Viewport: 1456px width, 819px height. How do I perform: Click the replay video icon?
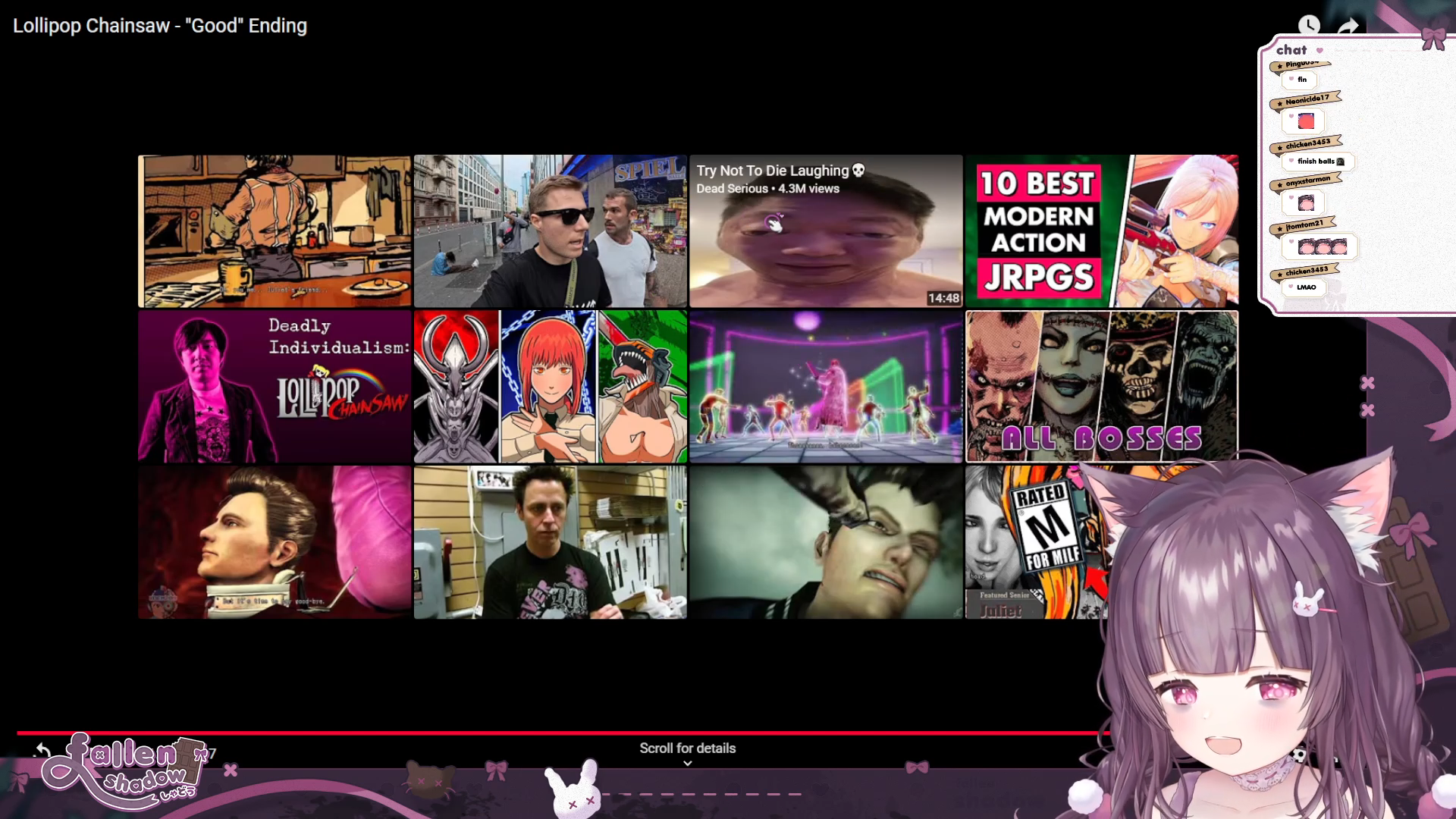coord(43,751)
